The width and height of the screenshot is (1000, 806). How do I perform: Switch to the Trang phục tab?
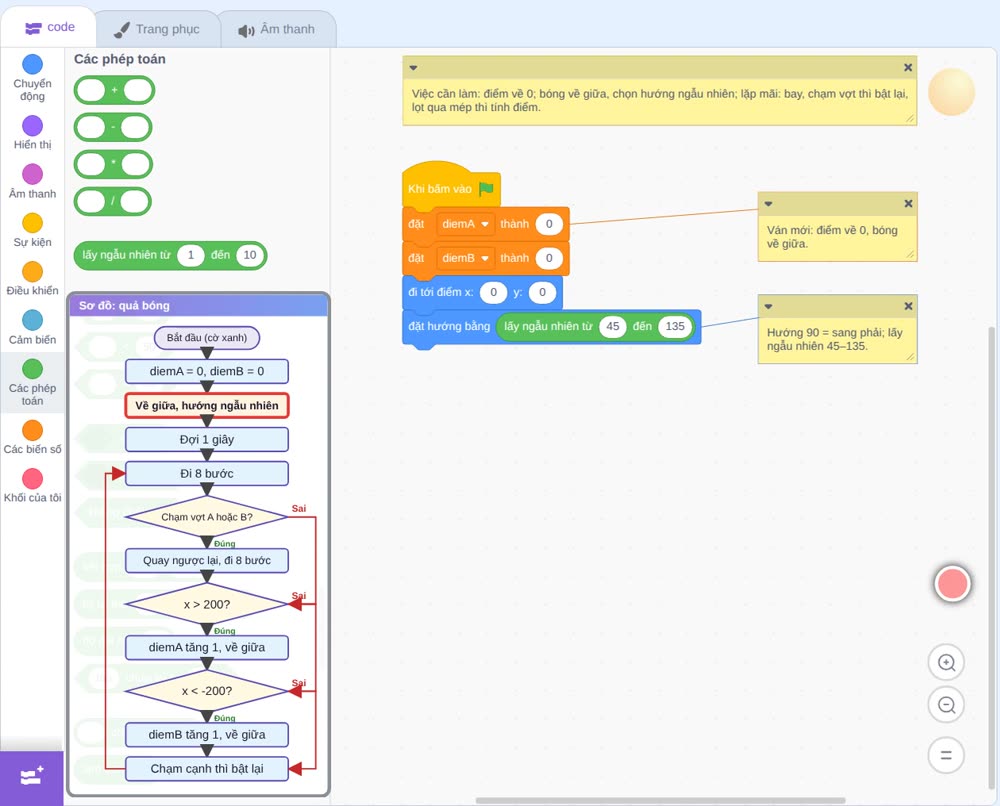(158, 29)
